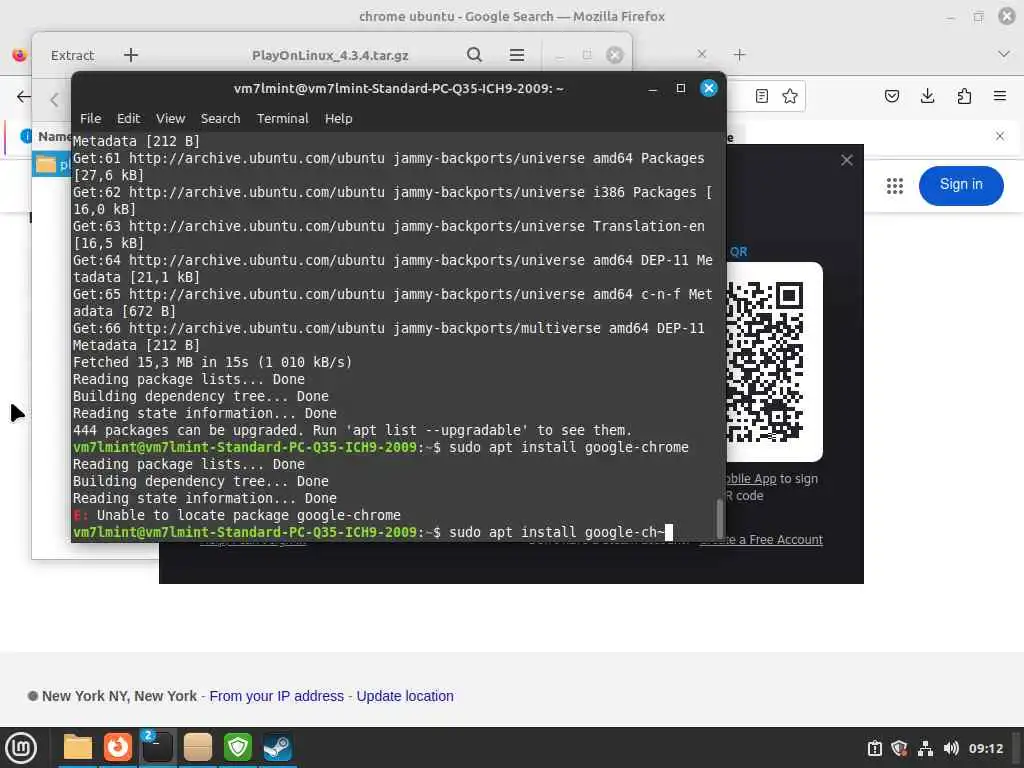Open archive manager hamburger menu
Viewport: 1024px width, 768px height.
pos(517,55)
